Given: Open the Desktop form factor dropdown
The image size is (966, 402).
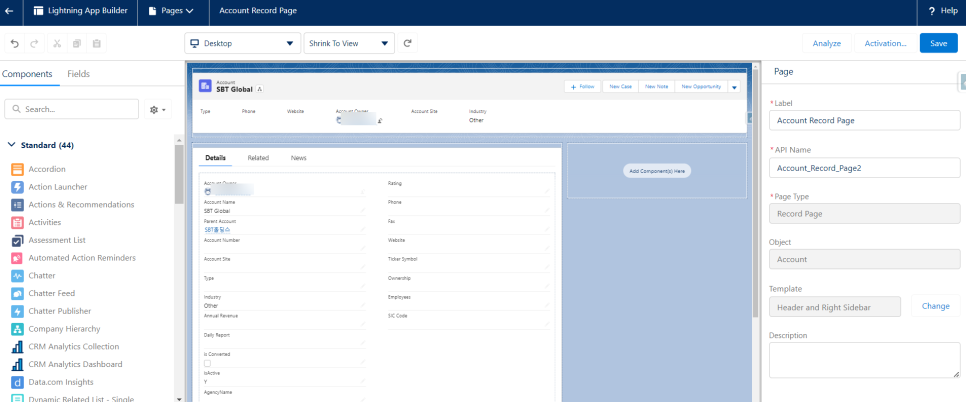Looking at the screenshot, I should point(242,44).
